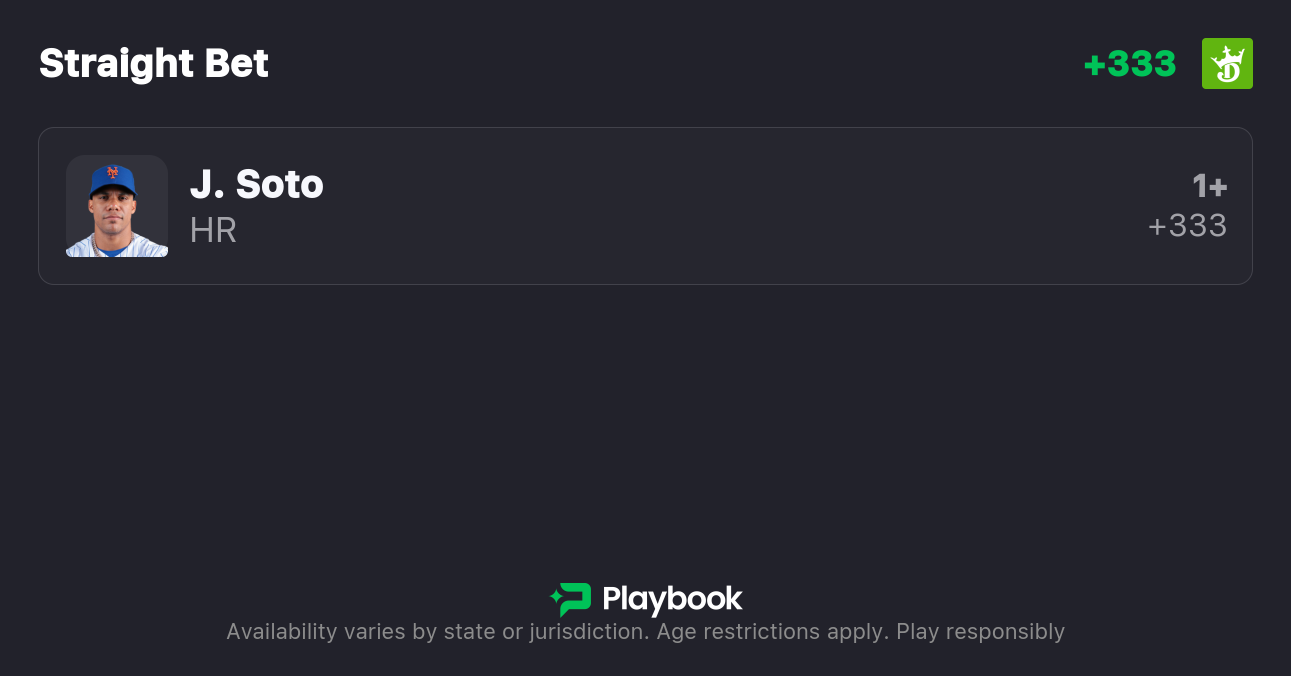Click the word "jurisdiction" in the footer
The width and height of the screenshot is (1291, 676).
click(x=588, y=632)
